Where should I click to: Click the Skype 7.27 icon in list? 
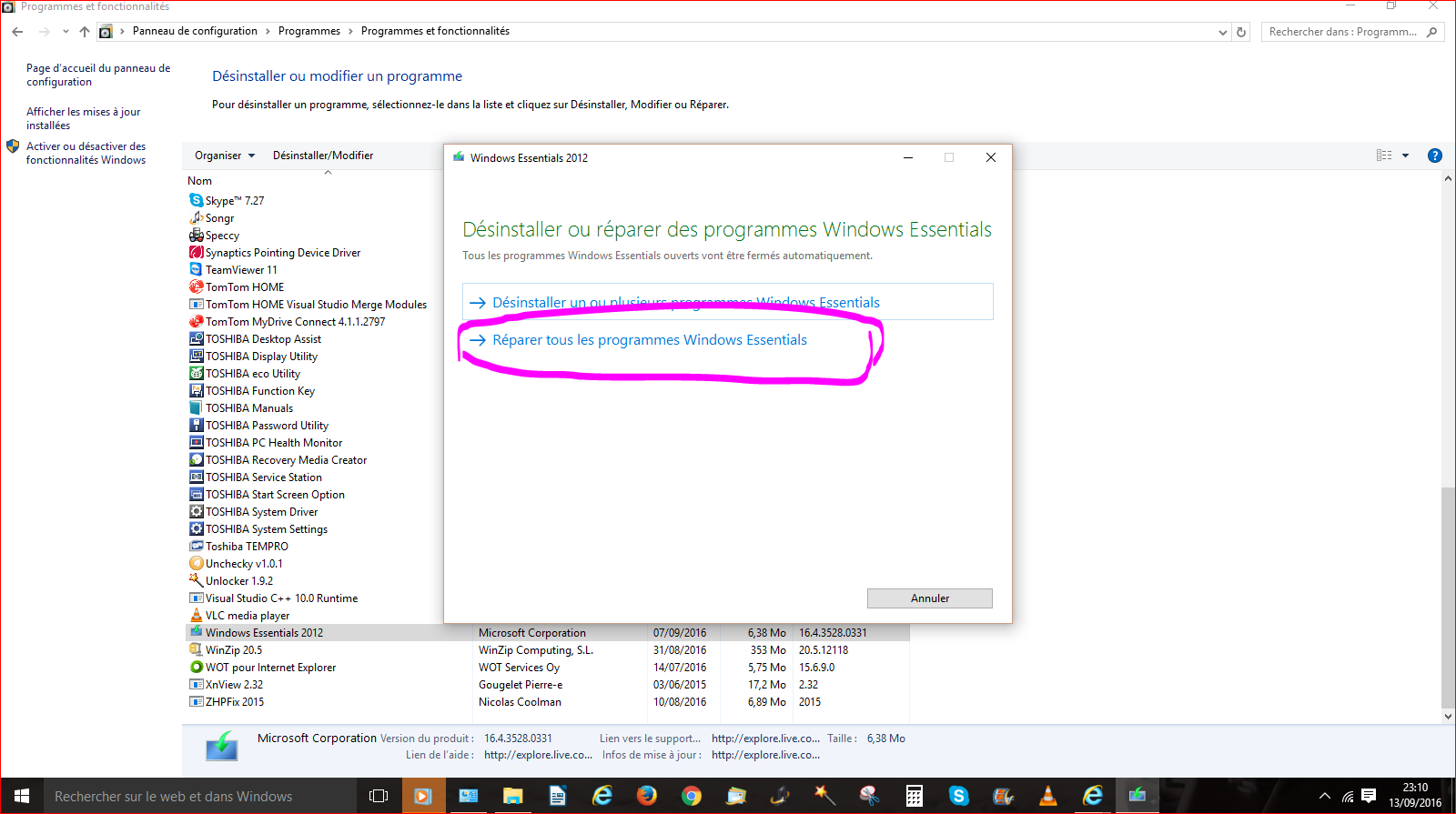point(196,200)
